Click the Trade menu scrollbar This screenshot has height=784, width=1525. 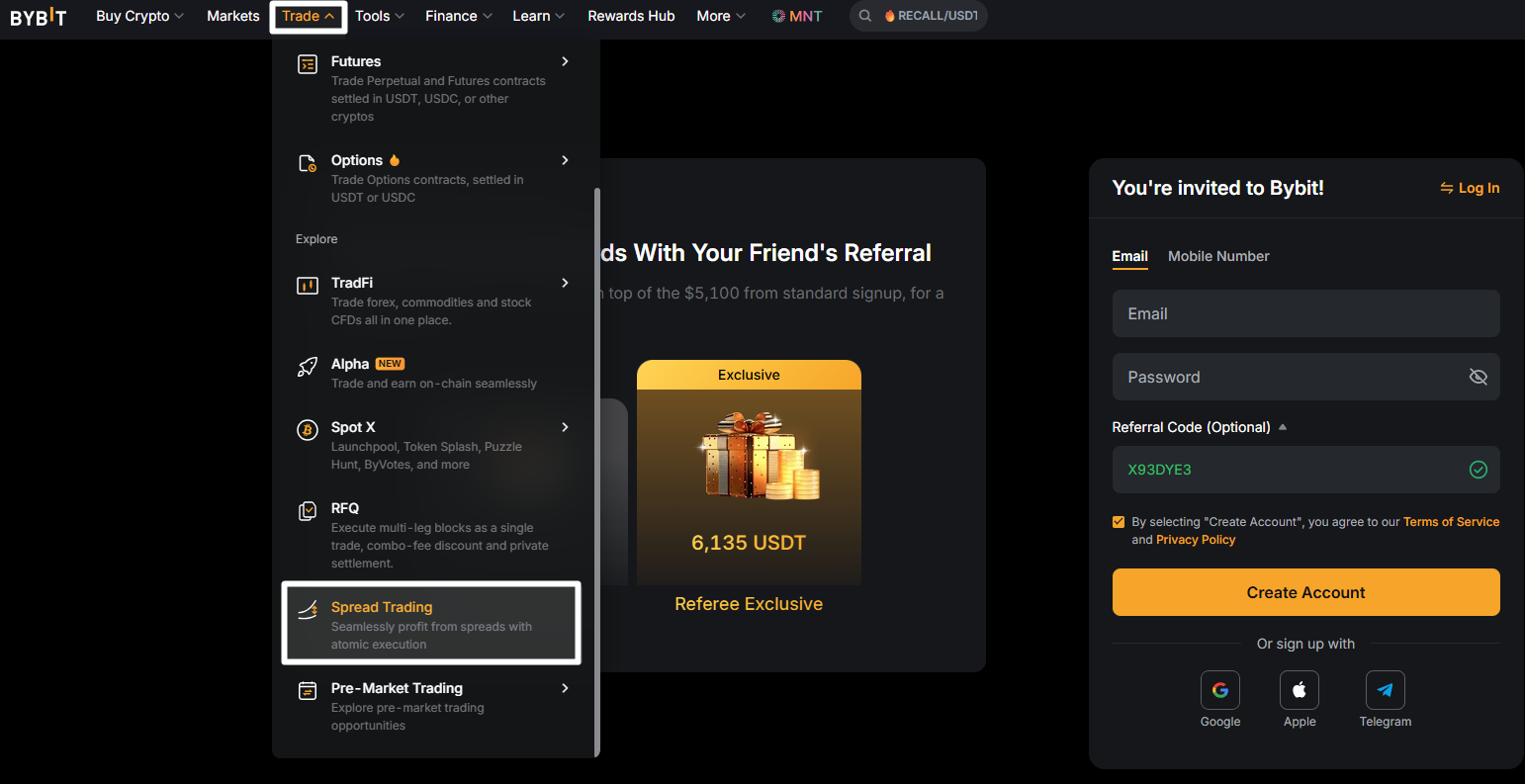(x=596, y=472)
